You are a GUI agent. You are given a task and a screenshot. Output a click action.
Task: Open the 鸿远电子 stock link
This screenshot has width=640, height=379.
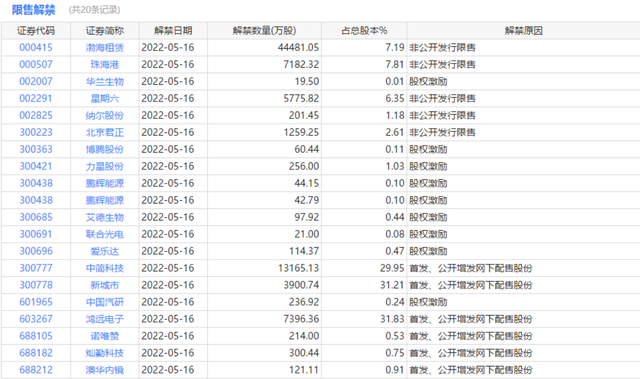(104, 319)
